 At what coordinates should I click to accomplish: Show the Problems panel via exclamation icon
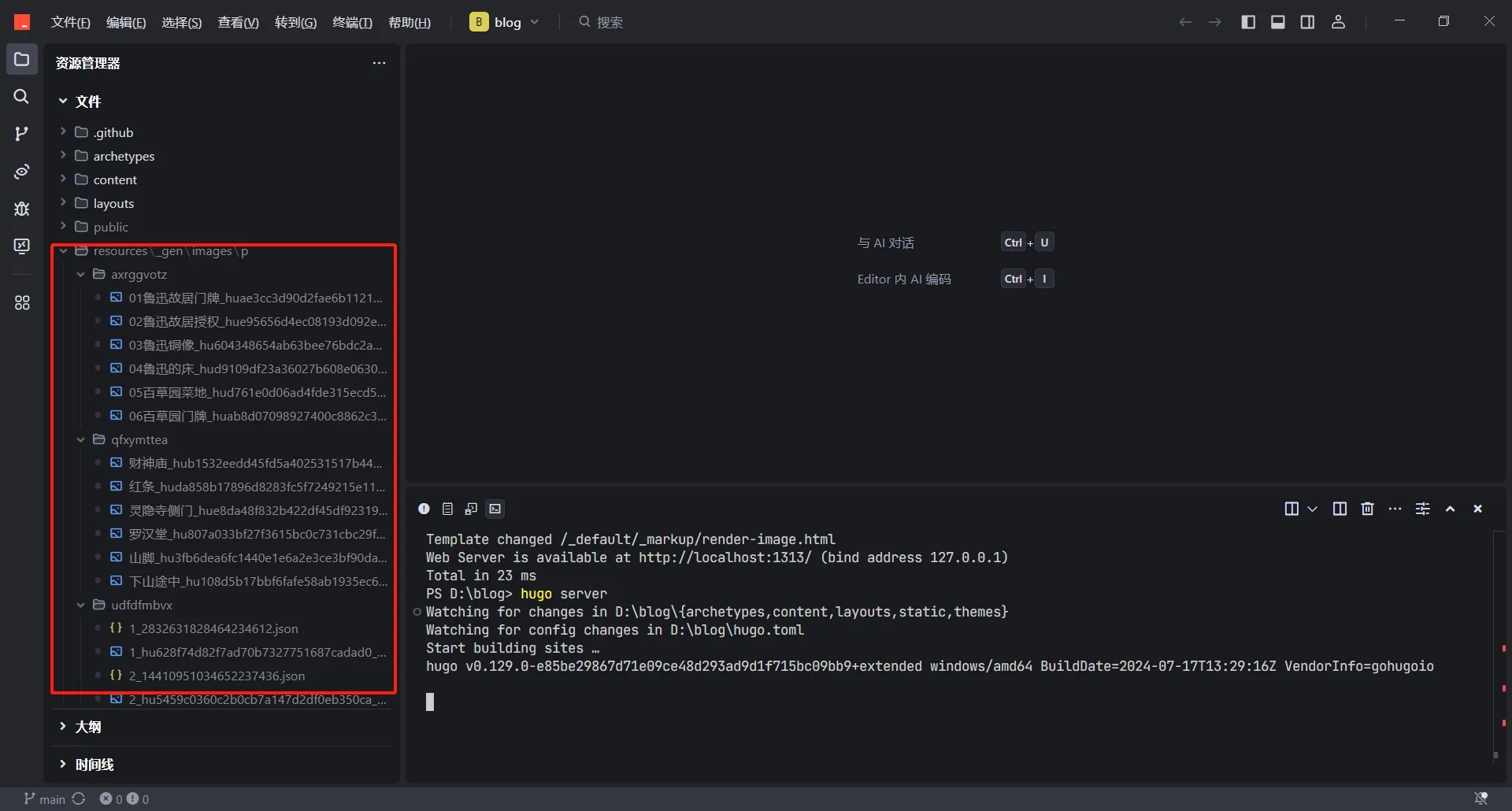pyautogui.click(x=424, y=509)
